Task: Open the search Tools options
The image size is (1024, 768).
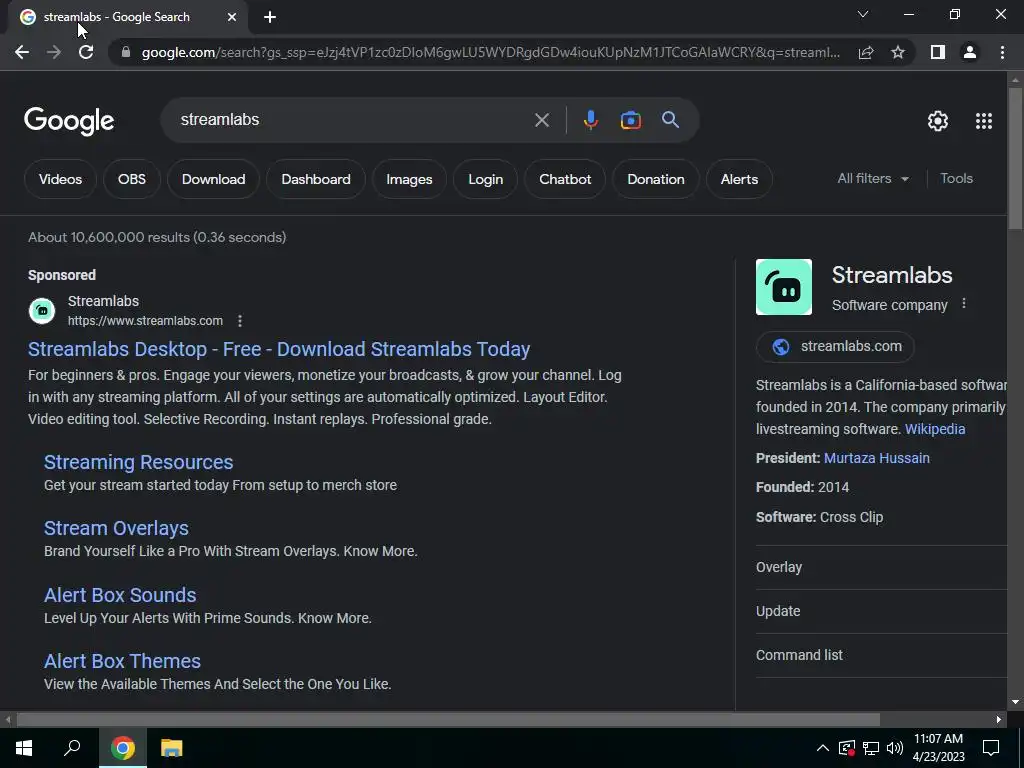Action: tap(957, 178)
